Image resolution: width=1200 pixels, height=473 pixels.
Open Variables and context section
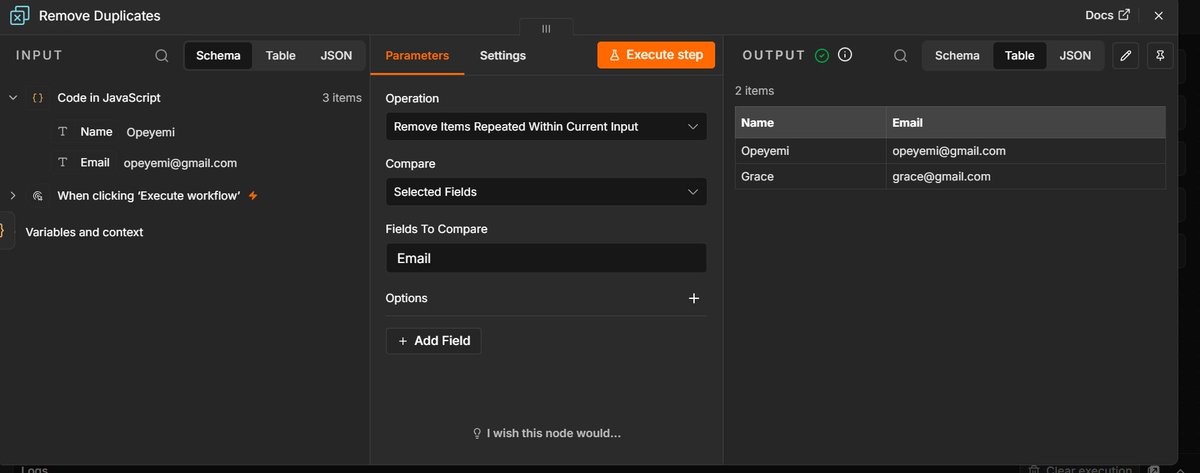tap(84, 232)
